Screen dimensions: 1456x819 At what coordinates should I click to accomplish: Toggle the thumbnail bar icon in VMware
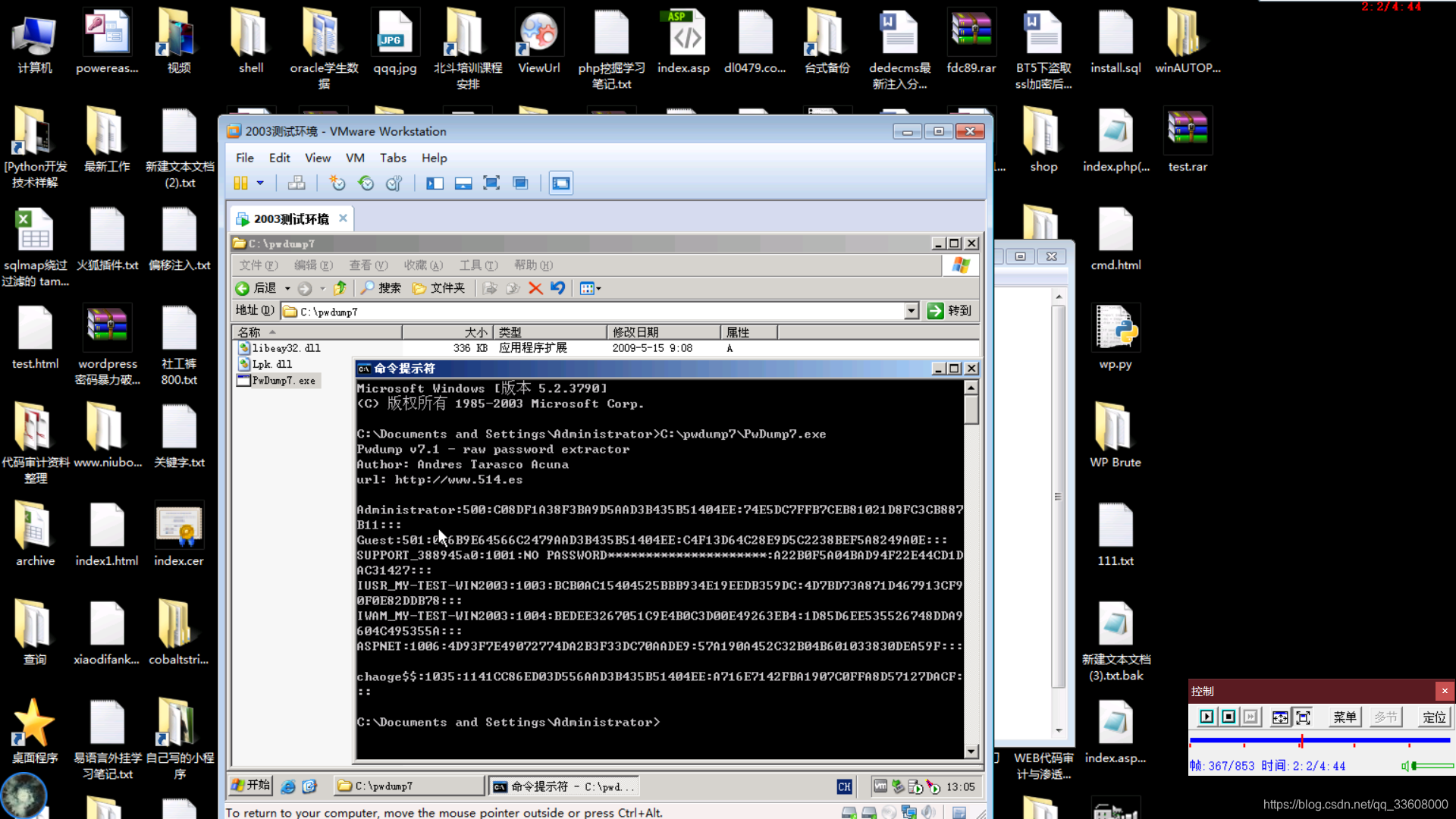point(463,184)
